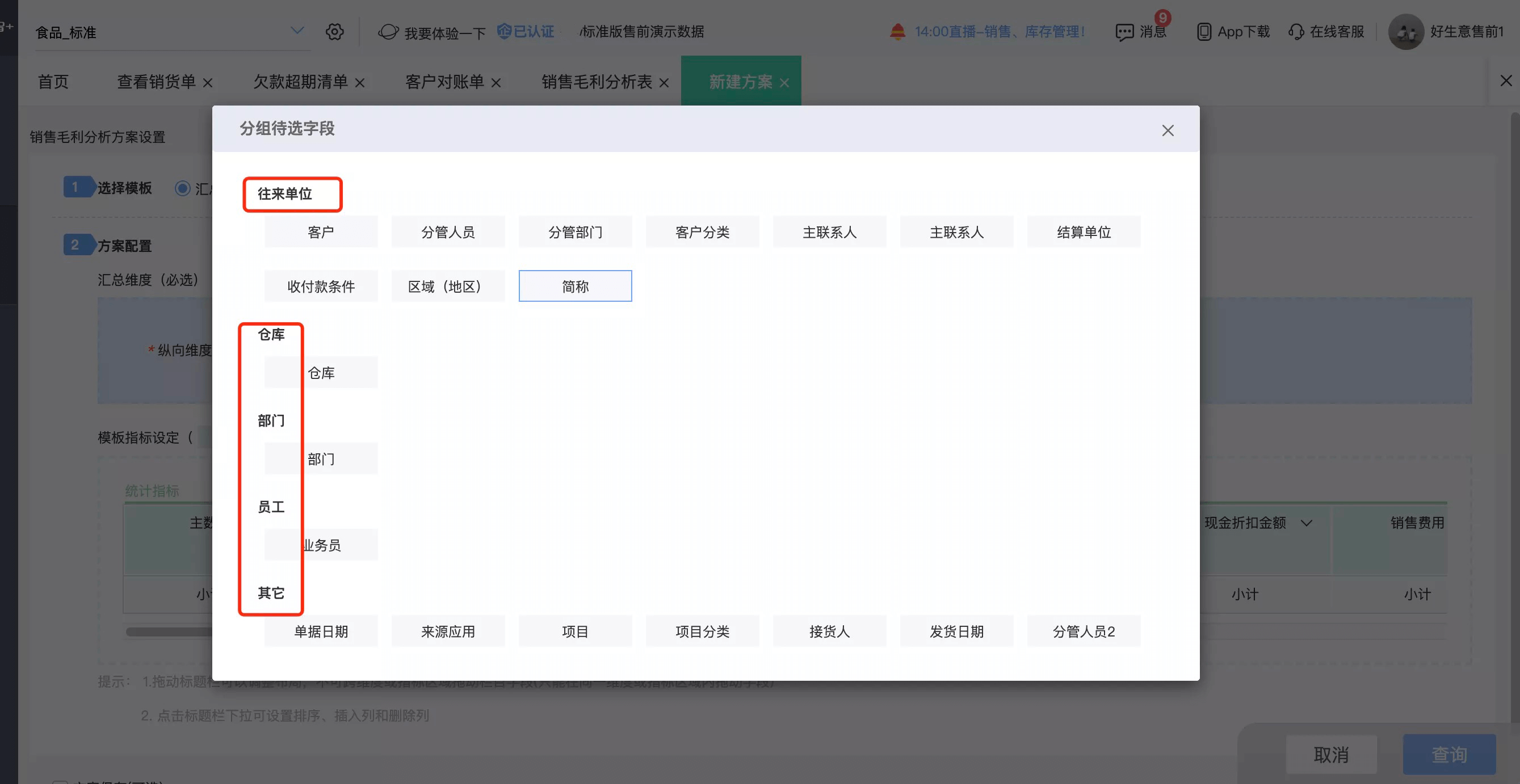Close the 查看销货单 tab
This screenshot has height=784, width=1520.
[x=208, y=83]
